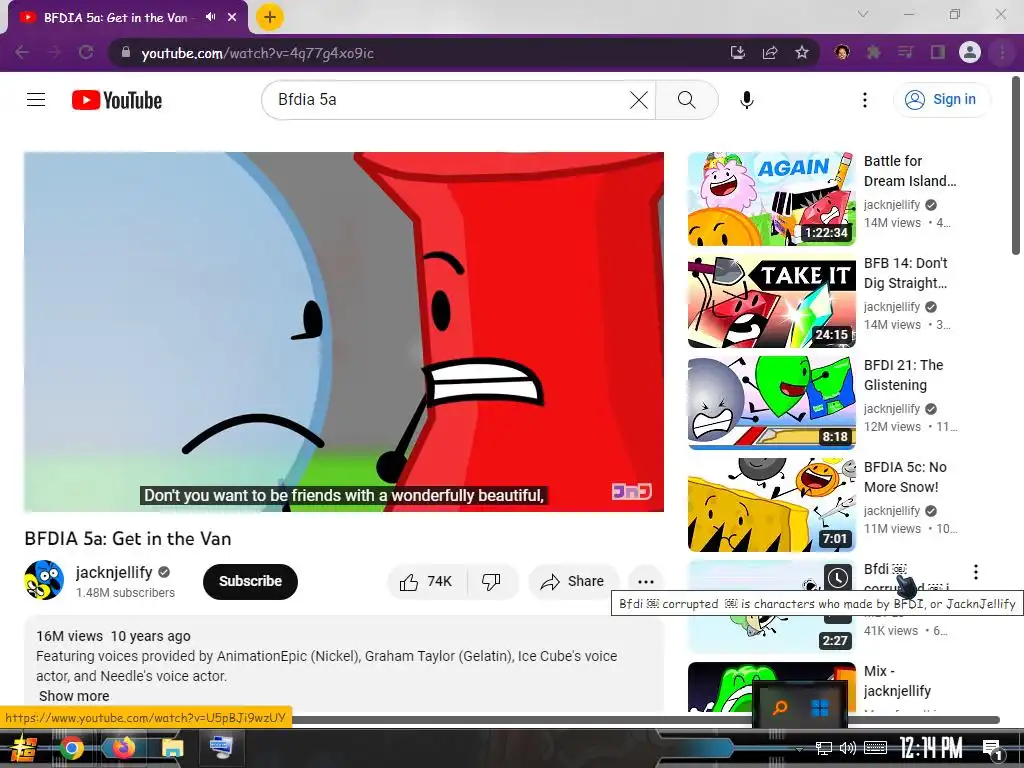Subscribe to jacknjellify channel
Image resolution: width=1024 pixels, height=768 pixels.
tap(250, 581)
